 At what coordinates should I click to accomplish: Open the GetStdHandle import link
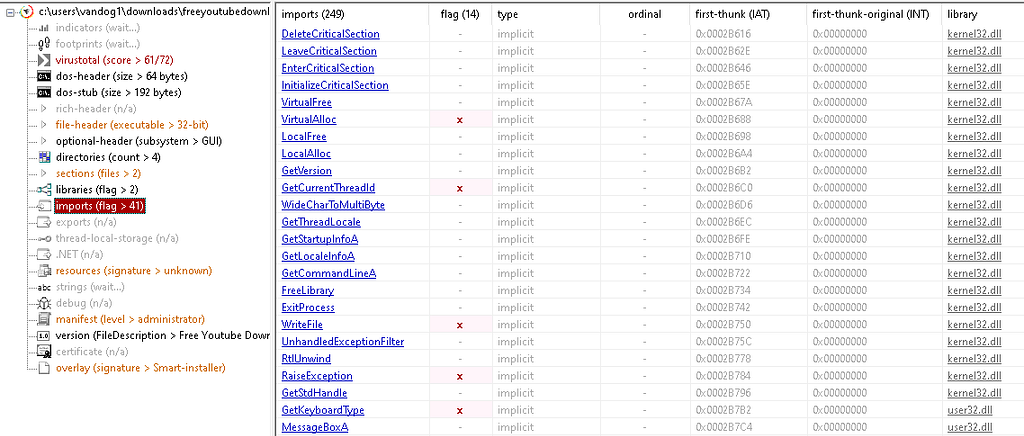(x=314, y=393)
